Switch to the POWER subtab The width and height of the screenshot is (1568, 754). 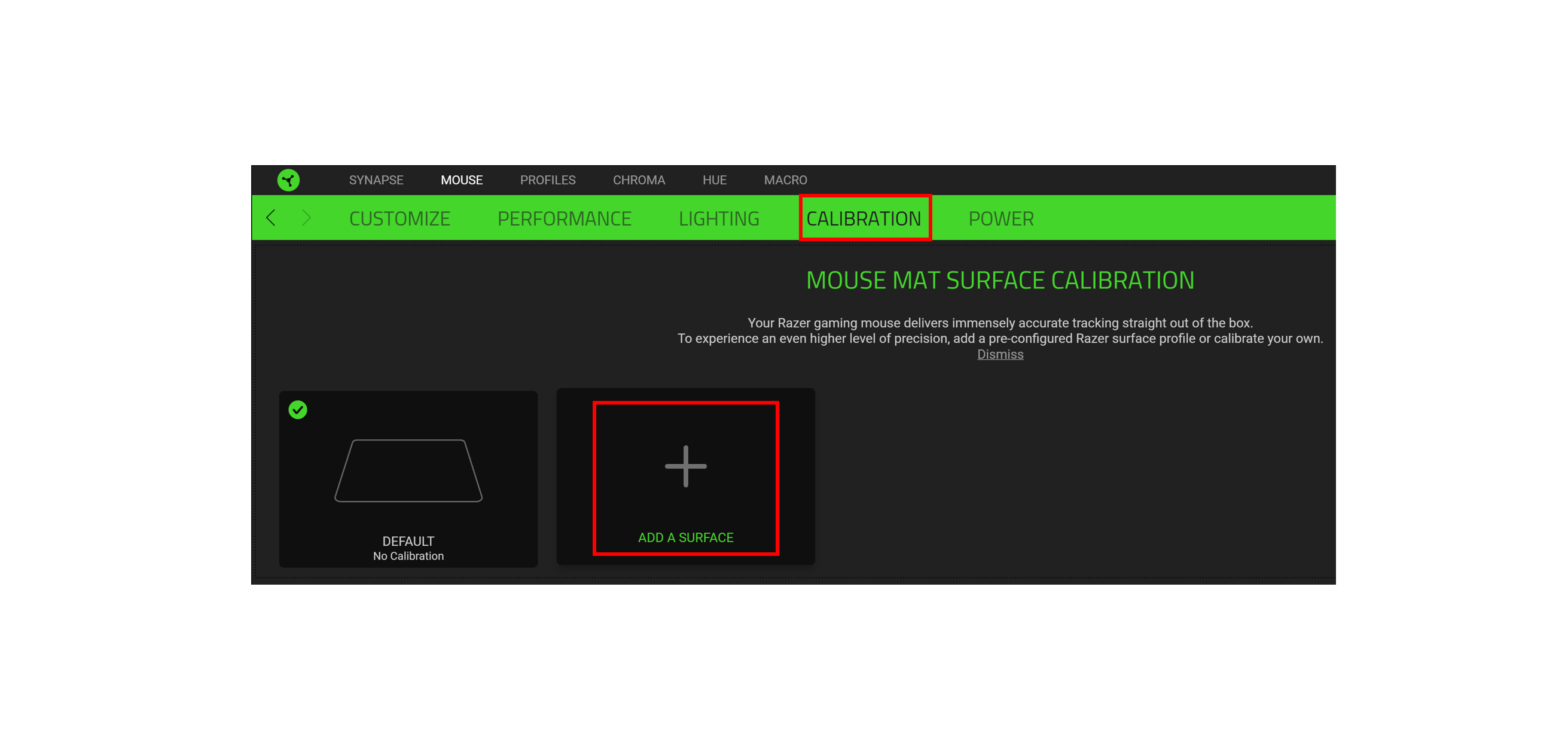(1001, 218)
